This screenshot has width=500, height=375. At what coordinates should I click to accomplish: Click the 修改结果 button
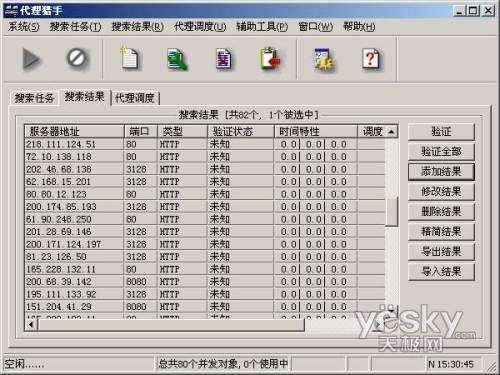[441, 192]
